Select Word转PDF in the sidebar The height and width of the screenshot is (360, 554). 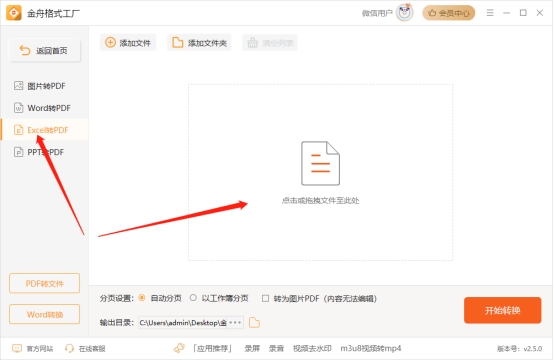point(45,108)
